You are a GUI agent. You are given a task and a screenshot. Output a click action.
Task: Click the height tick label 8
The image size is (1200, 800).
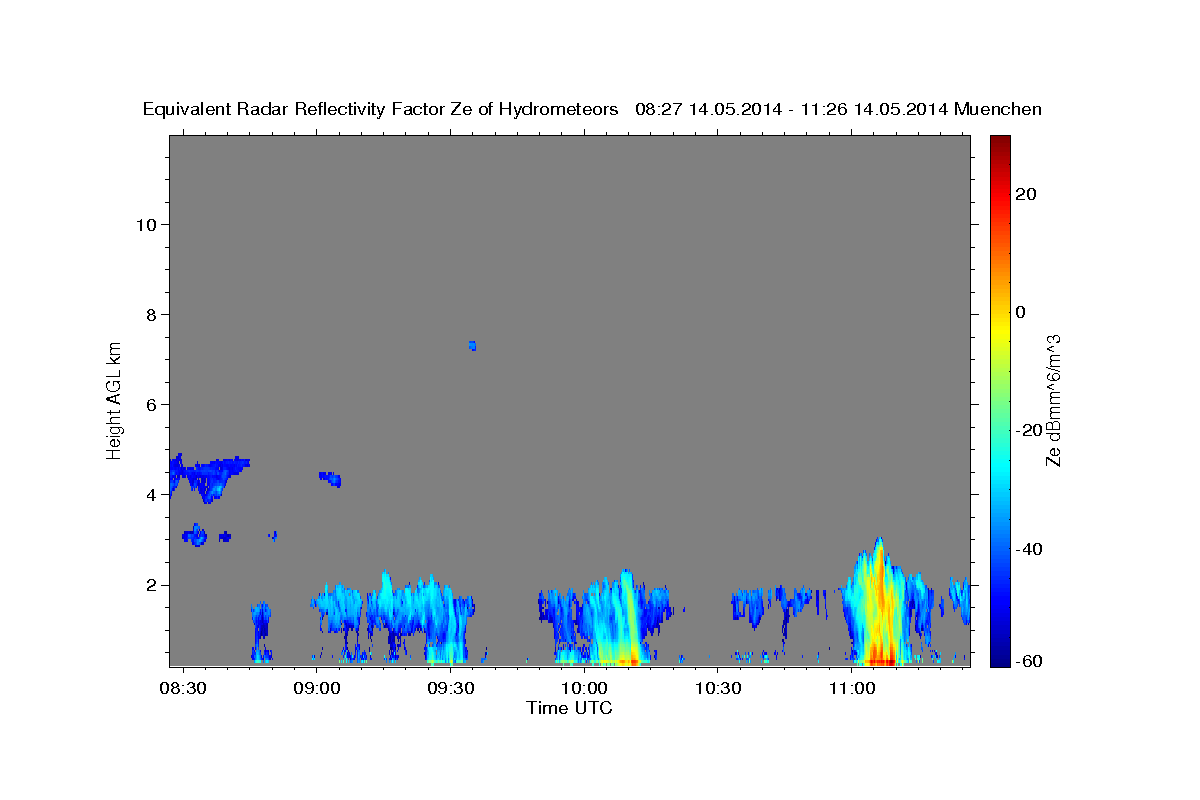(149, 314)
